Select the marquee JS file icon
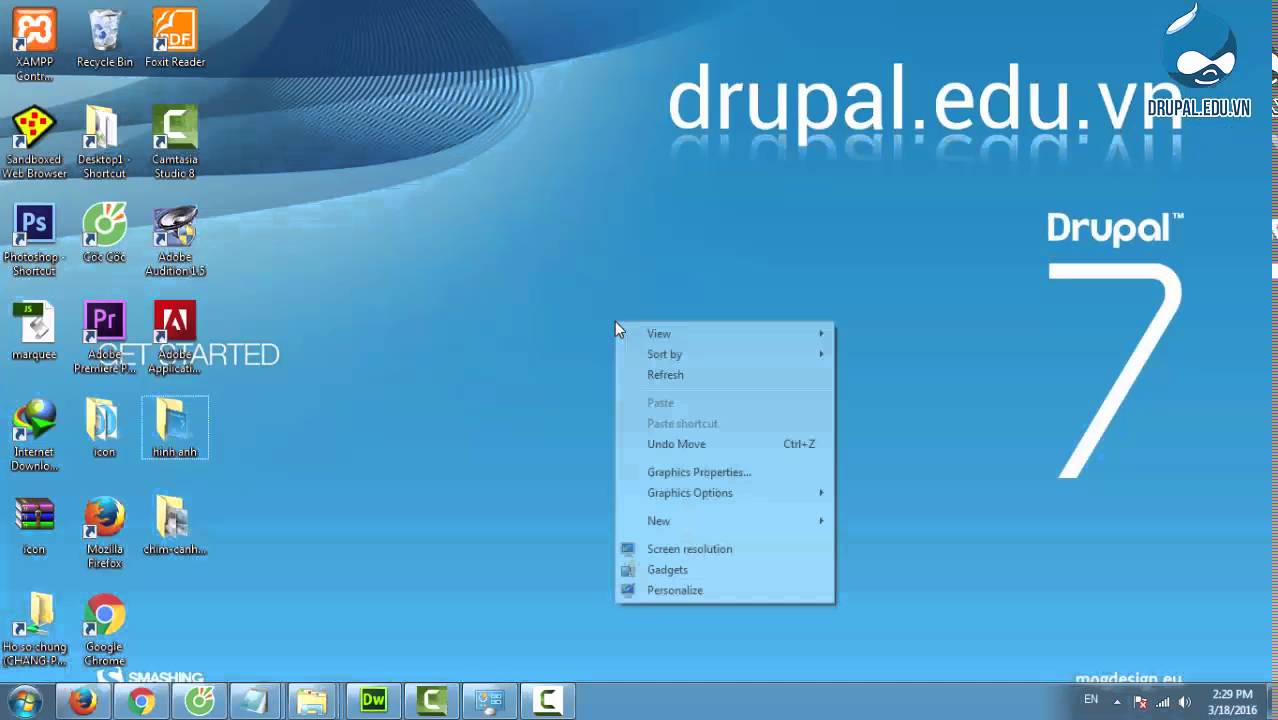 [x=34, y=331]
